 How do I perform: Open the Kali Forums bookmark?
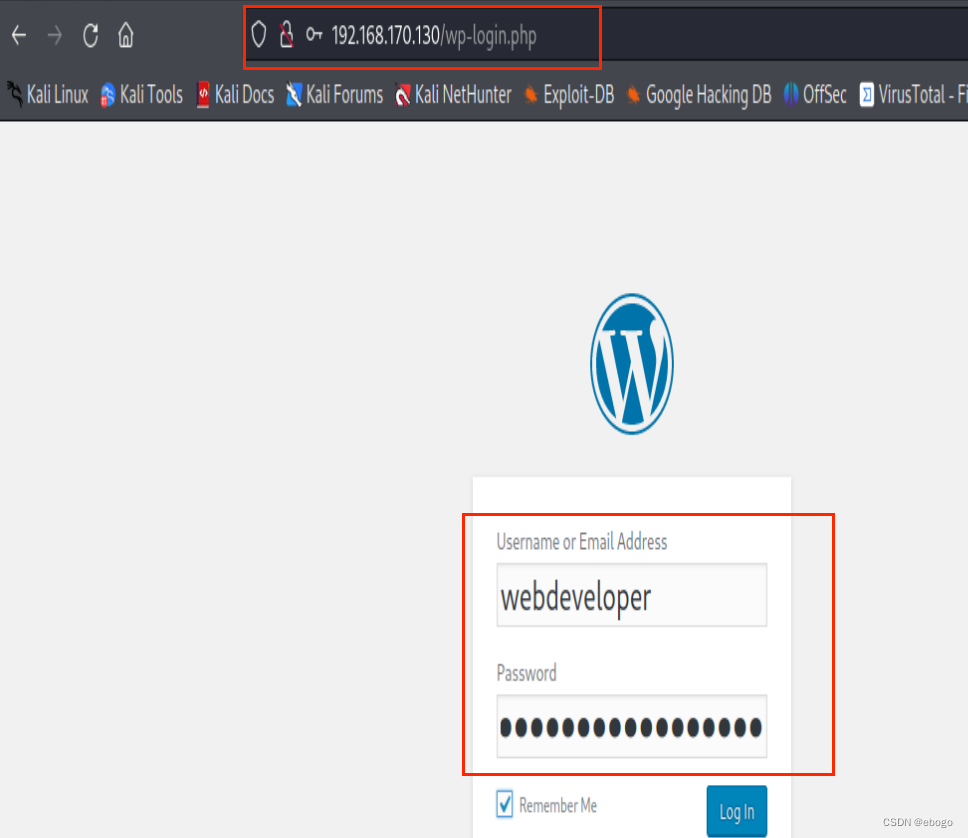[x=335, y=95]
